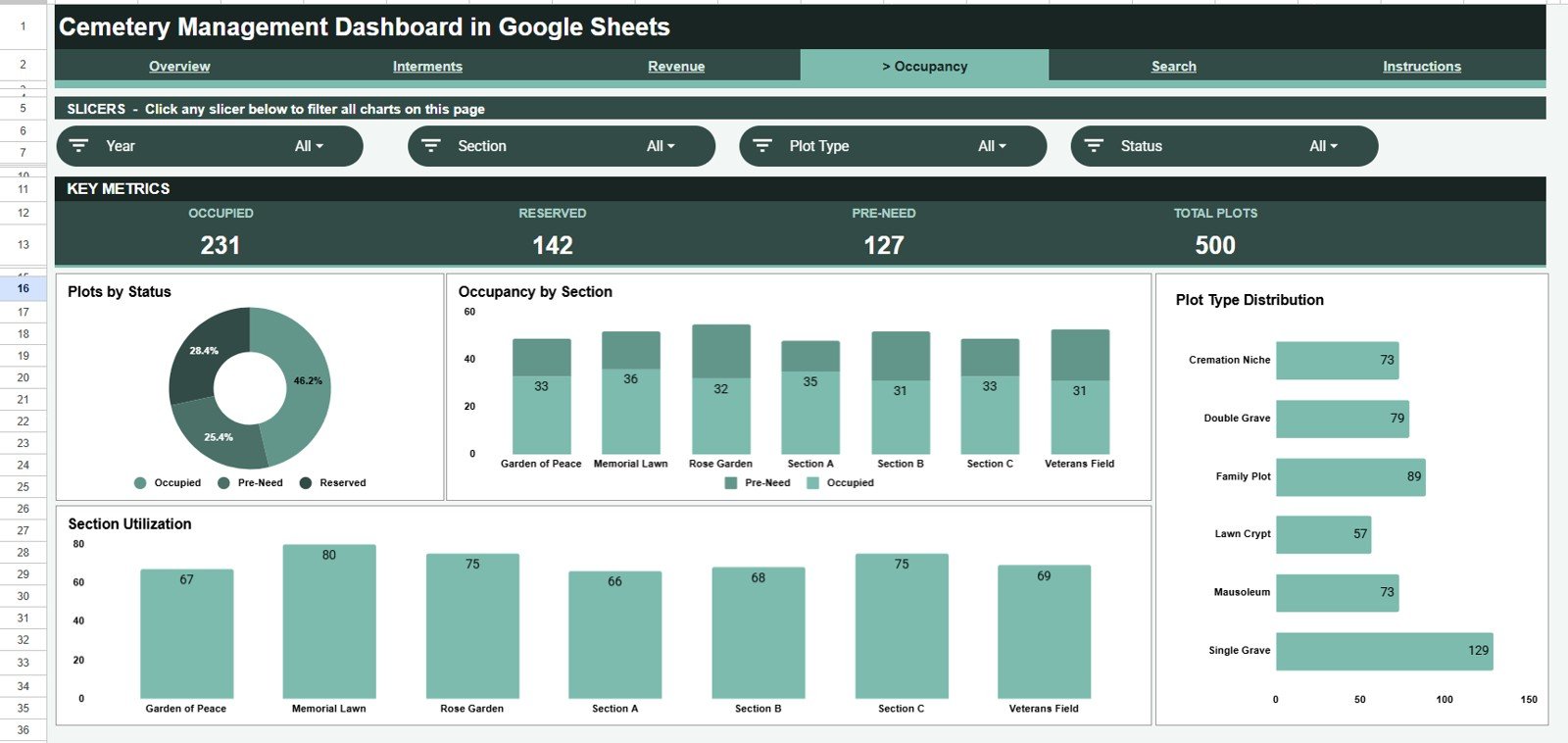Click the Occupied metric value 231
This screenshot has height=743, width=1568.
[220, 245]
